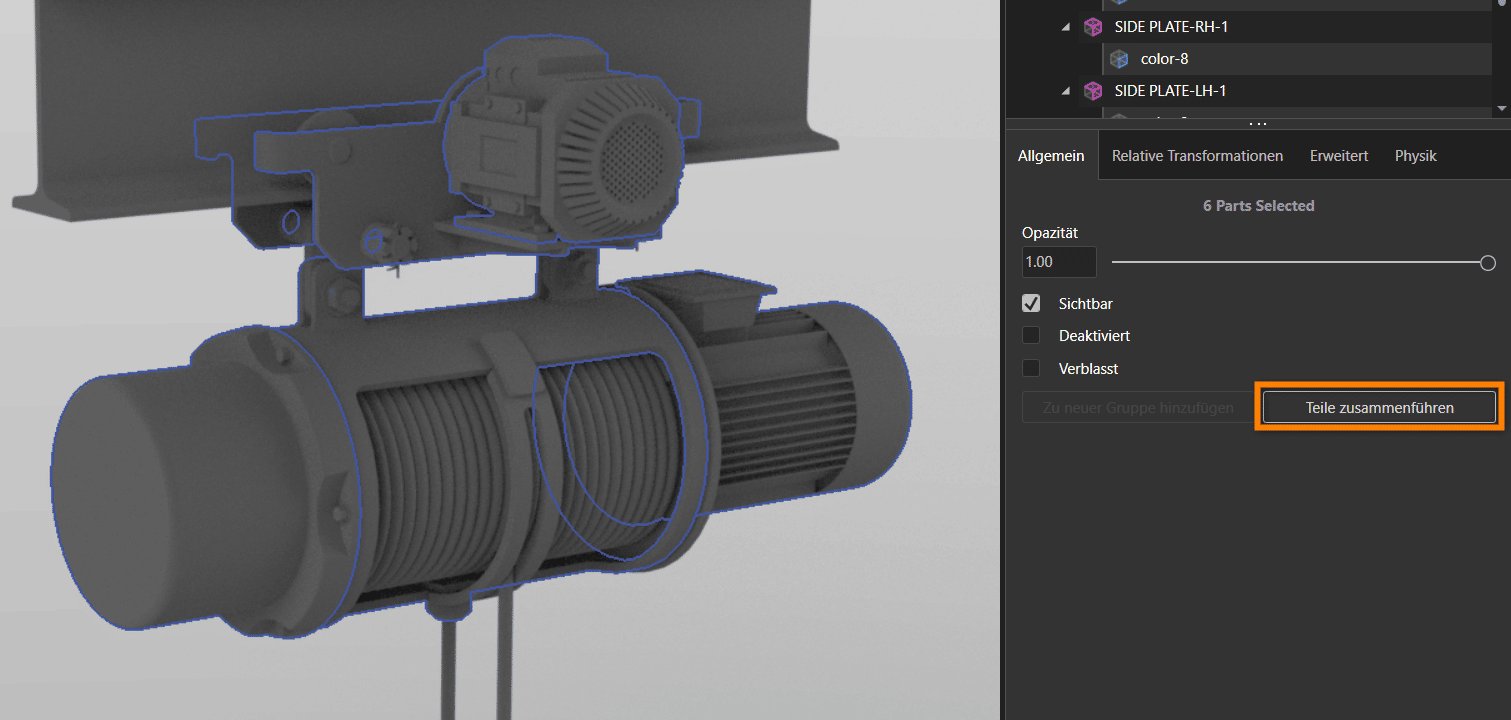The width and height of the screenshot is (1511, 720).
Task: Collapse the SIDE PLATE-RH-1 tree node
Action: tap(1066, 27)
